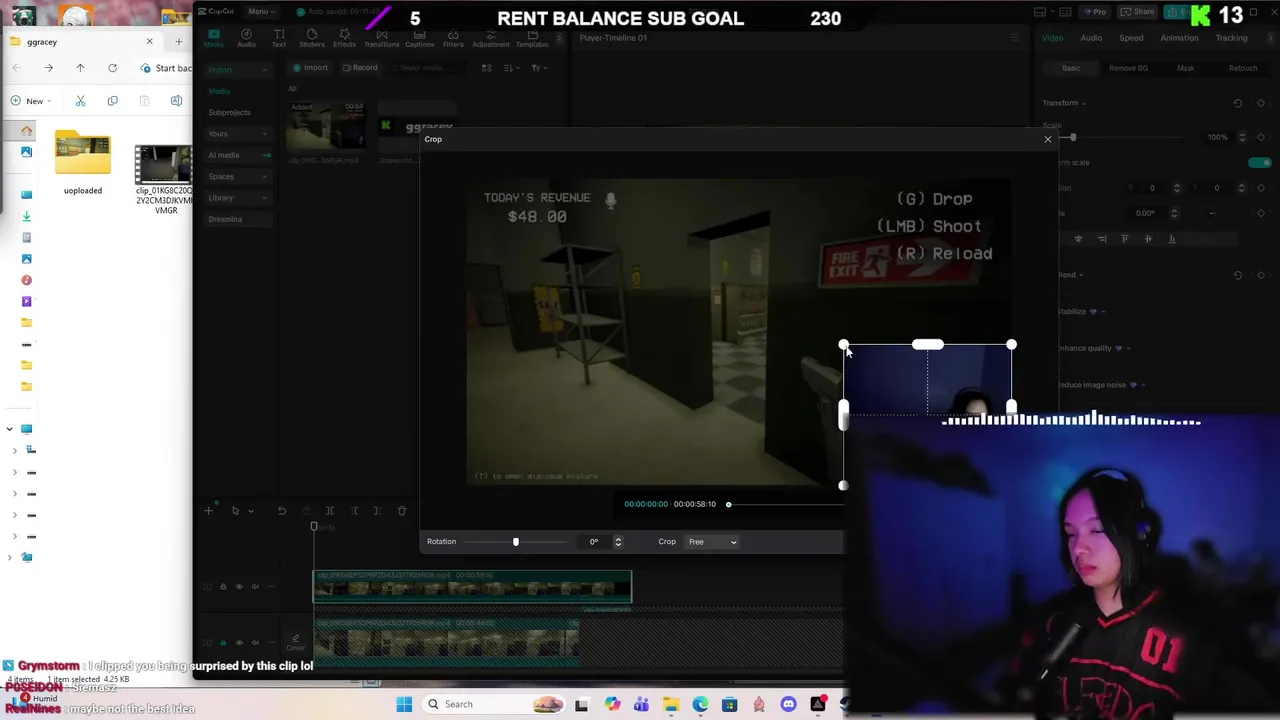Open the New dropdown in File Explorer
This screenshot has height=720, width=1280.
click(29, 101)
